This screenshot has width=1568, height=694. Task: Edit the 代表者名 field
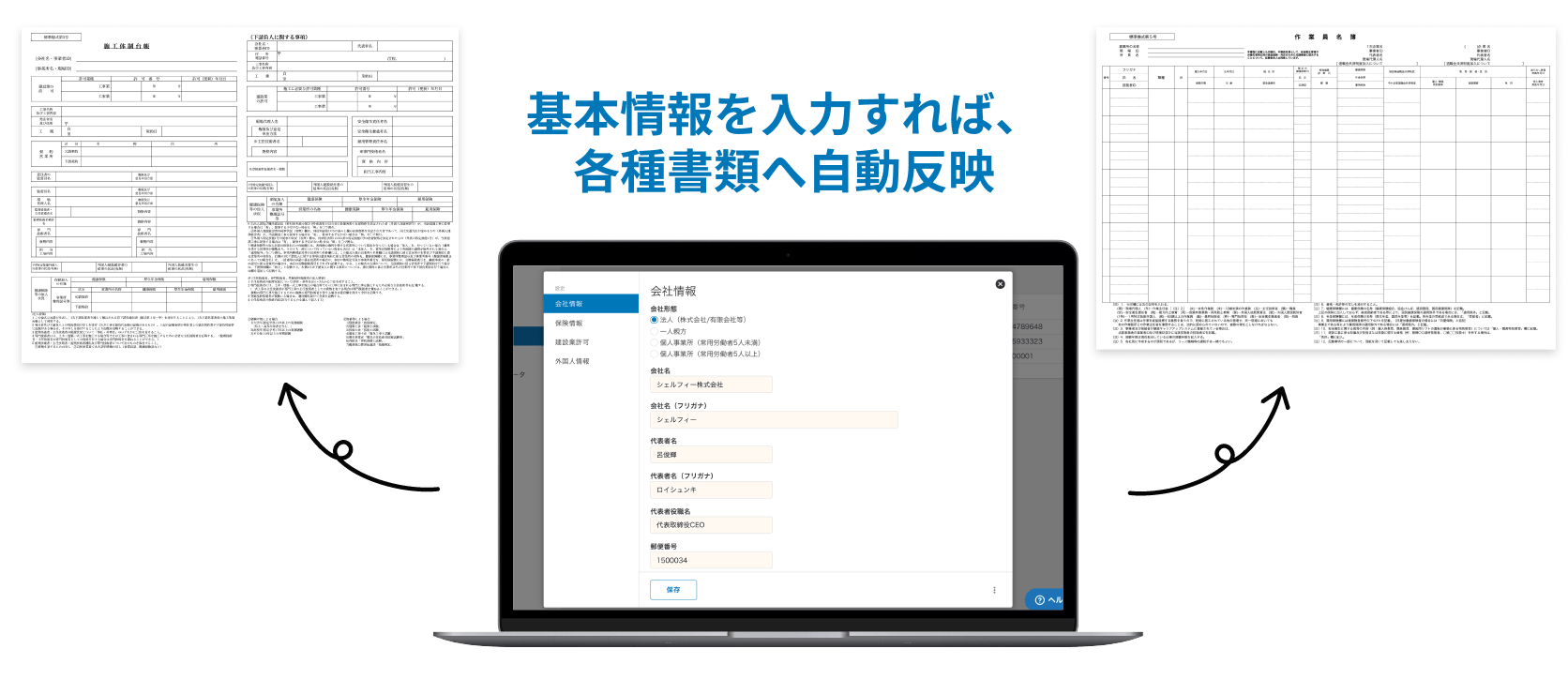[x=711, y=455]
